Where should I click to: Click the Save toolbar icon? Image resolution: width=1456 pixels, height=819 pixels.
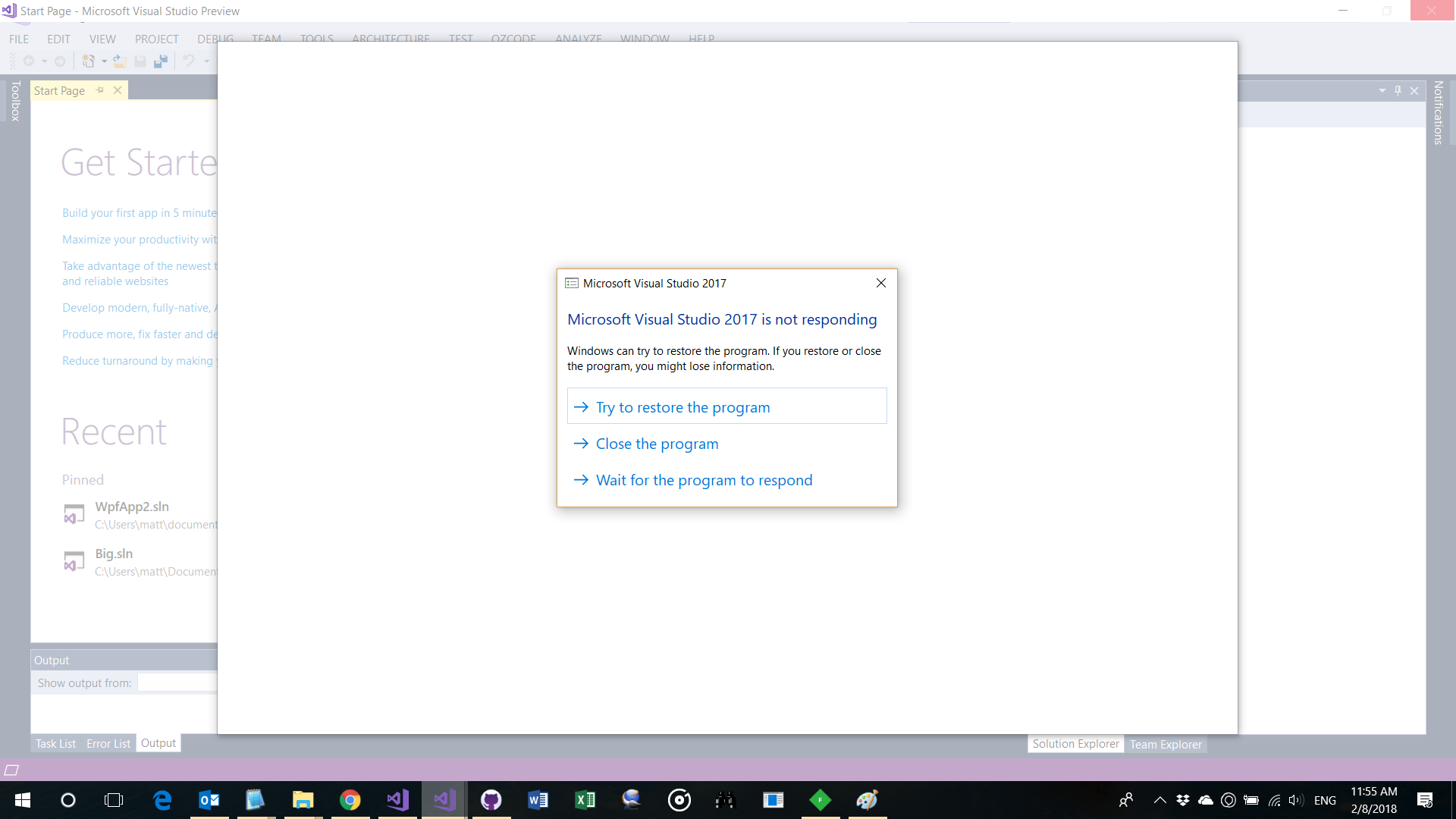140,61
